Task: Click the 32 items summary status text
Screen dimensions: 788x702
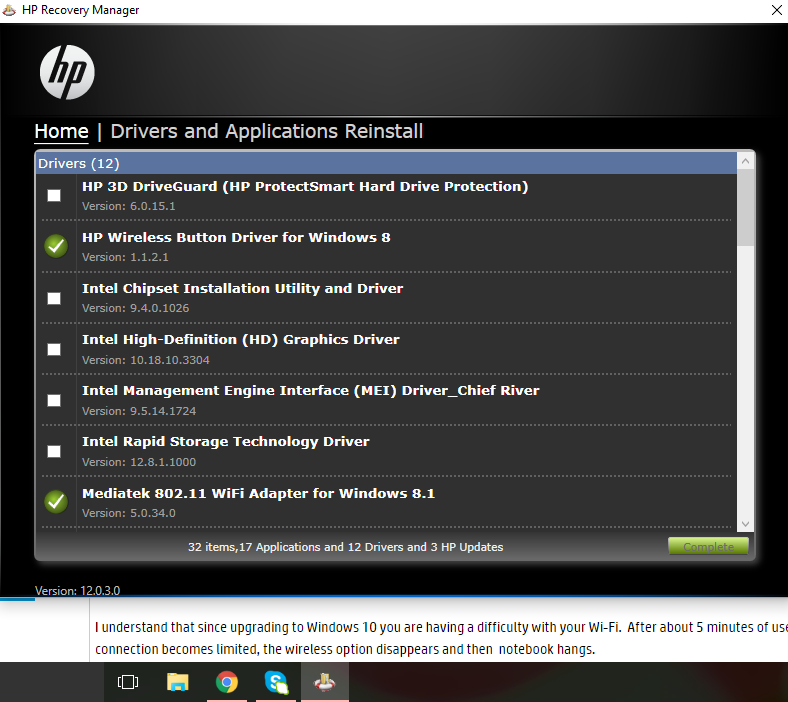Action: pyautogui.click(x=345, y=547)
